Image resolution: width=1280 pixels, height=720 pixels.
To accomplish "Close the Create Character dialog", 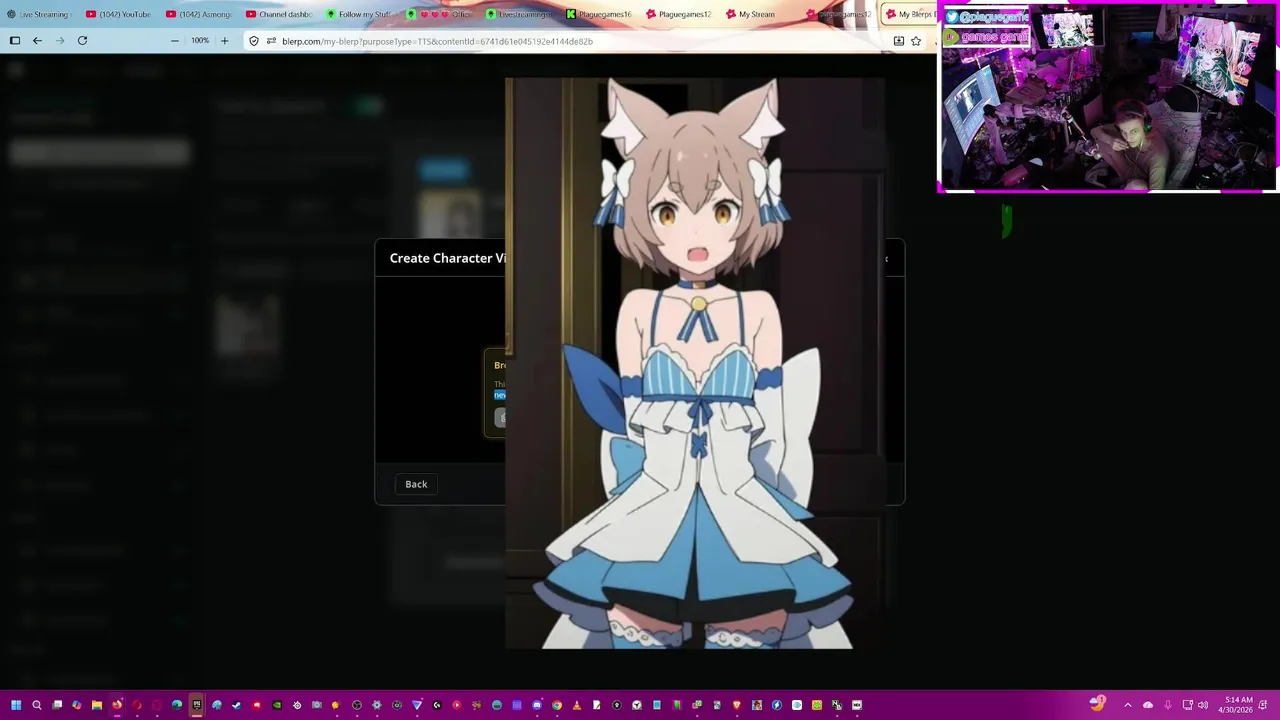I will [x=885, y=259].
